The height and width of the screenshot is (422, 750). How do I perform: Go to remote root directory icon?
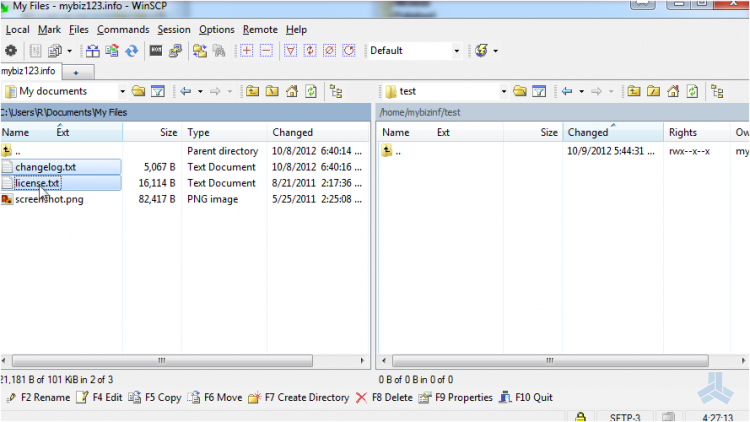pyautogui.click(x=653, y=91)
